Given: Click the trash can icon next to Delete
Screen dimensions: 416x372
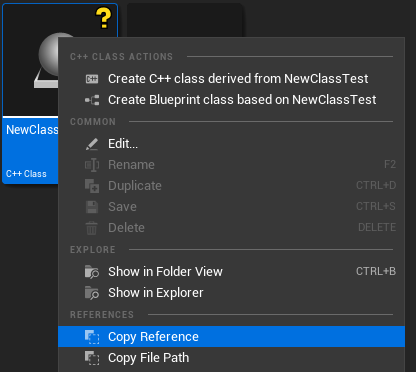Looking at the screenshot, I should coord(92,228).
